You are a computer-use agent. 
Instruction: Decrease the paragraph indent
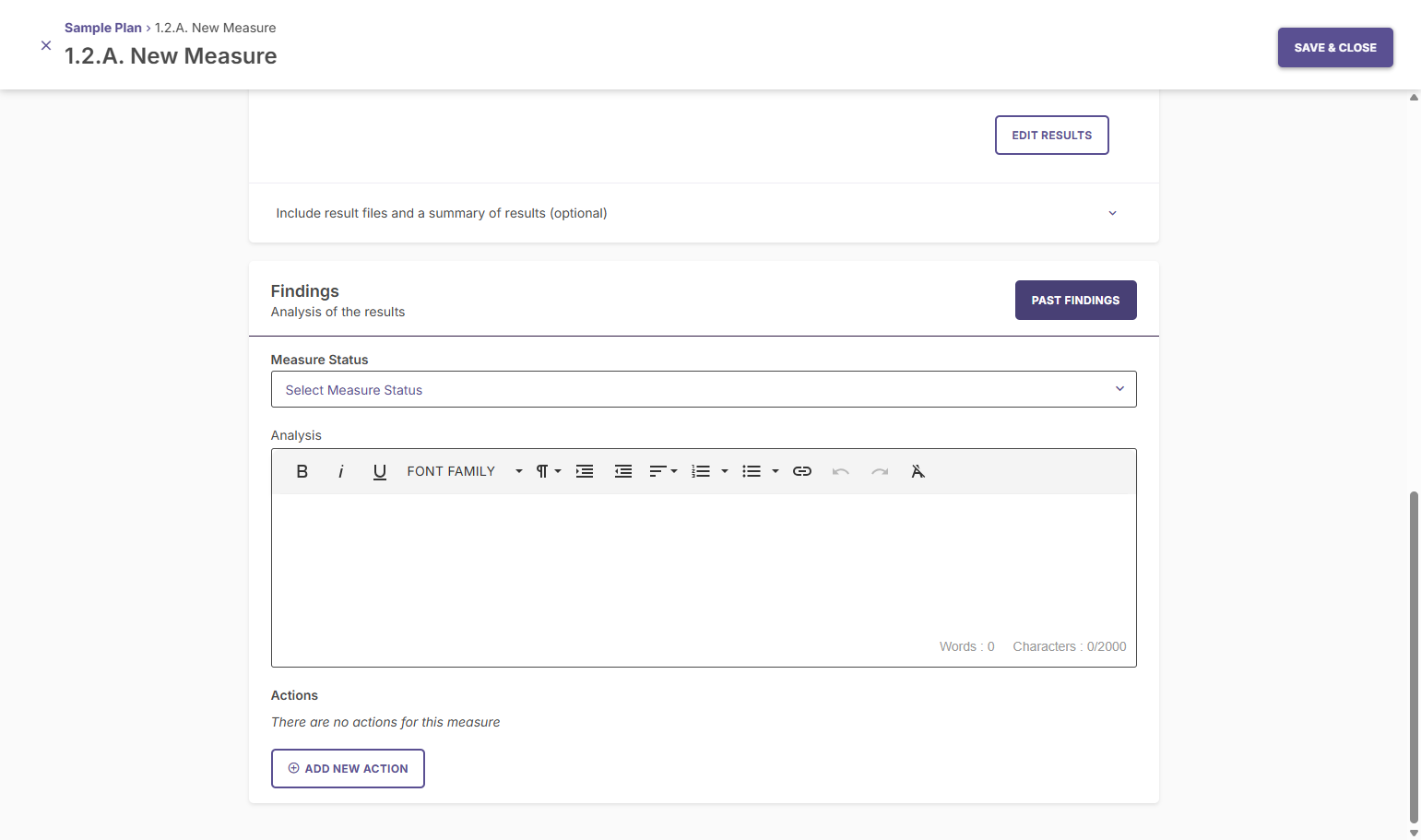coord(623,471)
